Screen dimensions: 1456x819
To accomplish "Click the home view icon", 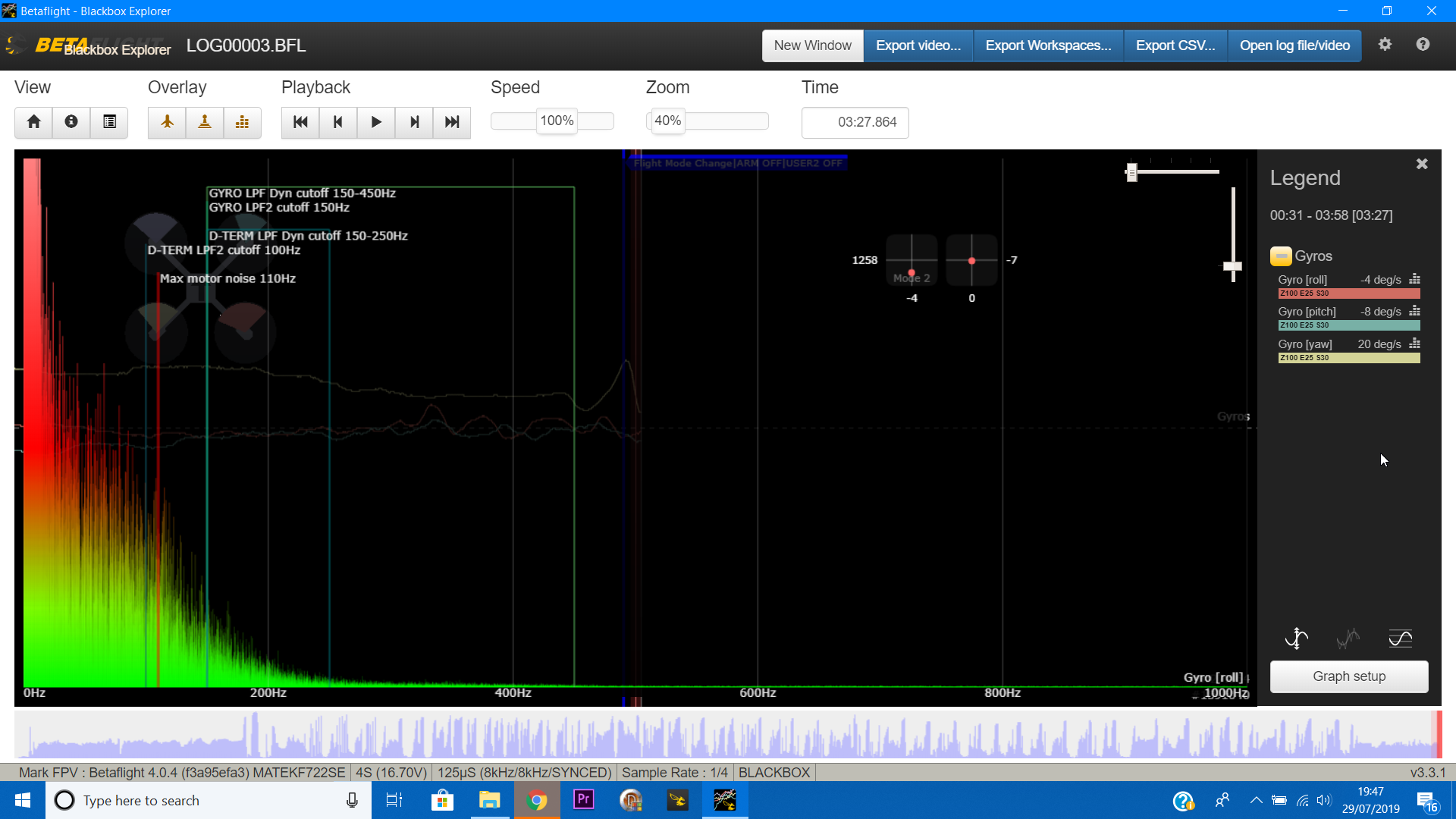I will [x=33, y=122].
